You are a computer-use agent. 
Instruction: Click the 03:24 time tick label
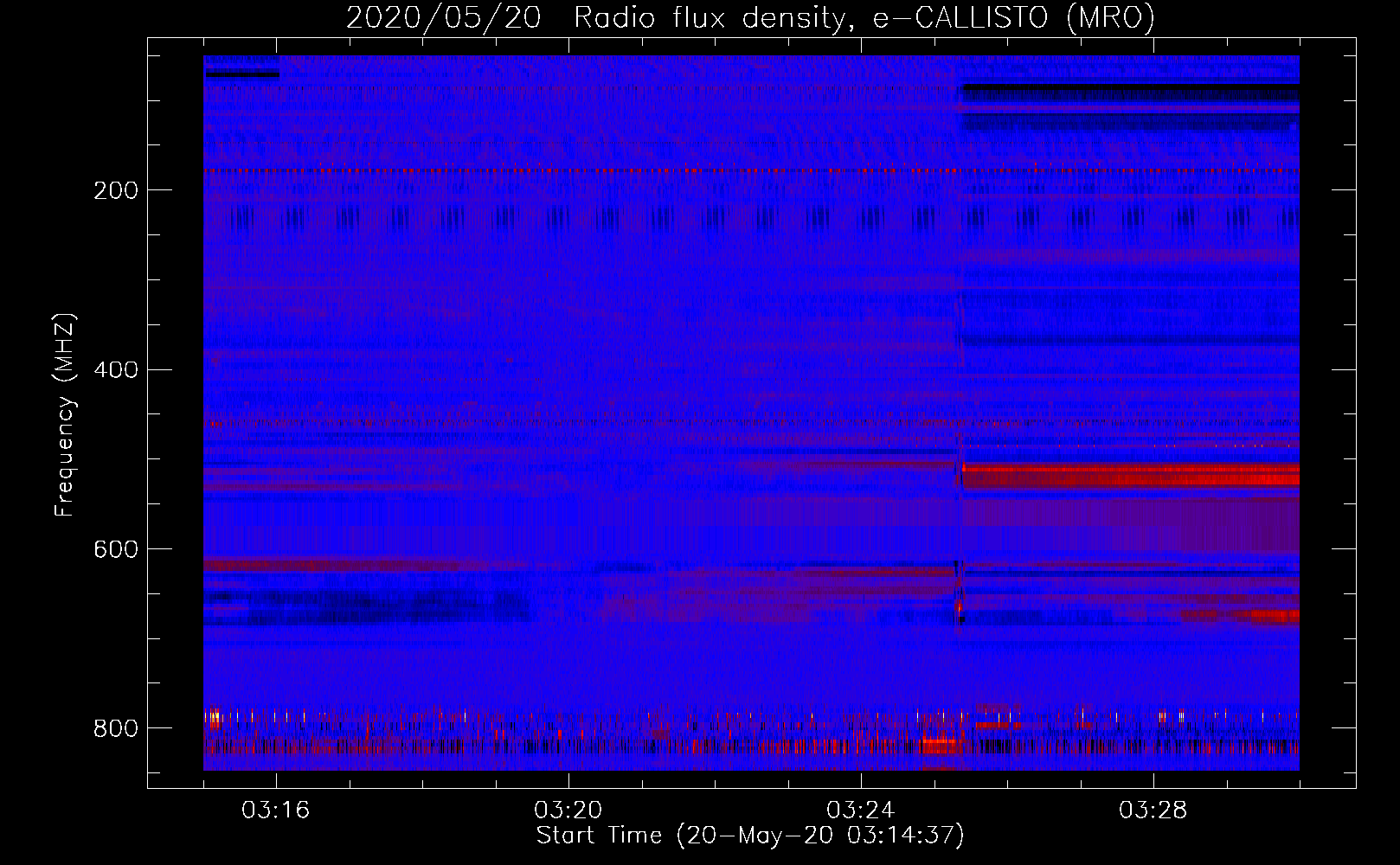point(861,811)
